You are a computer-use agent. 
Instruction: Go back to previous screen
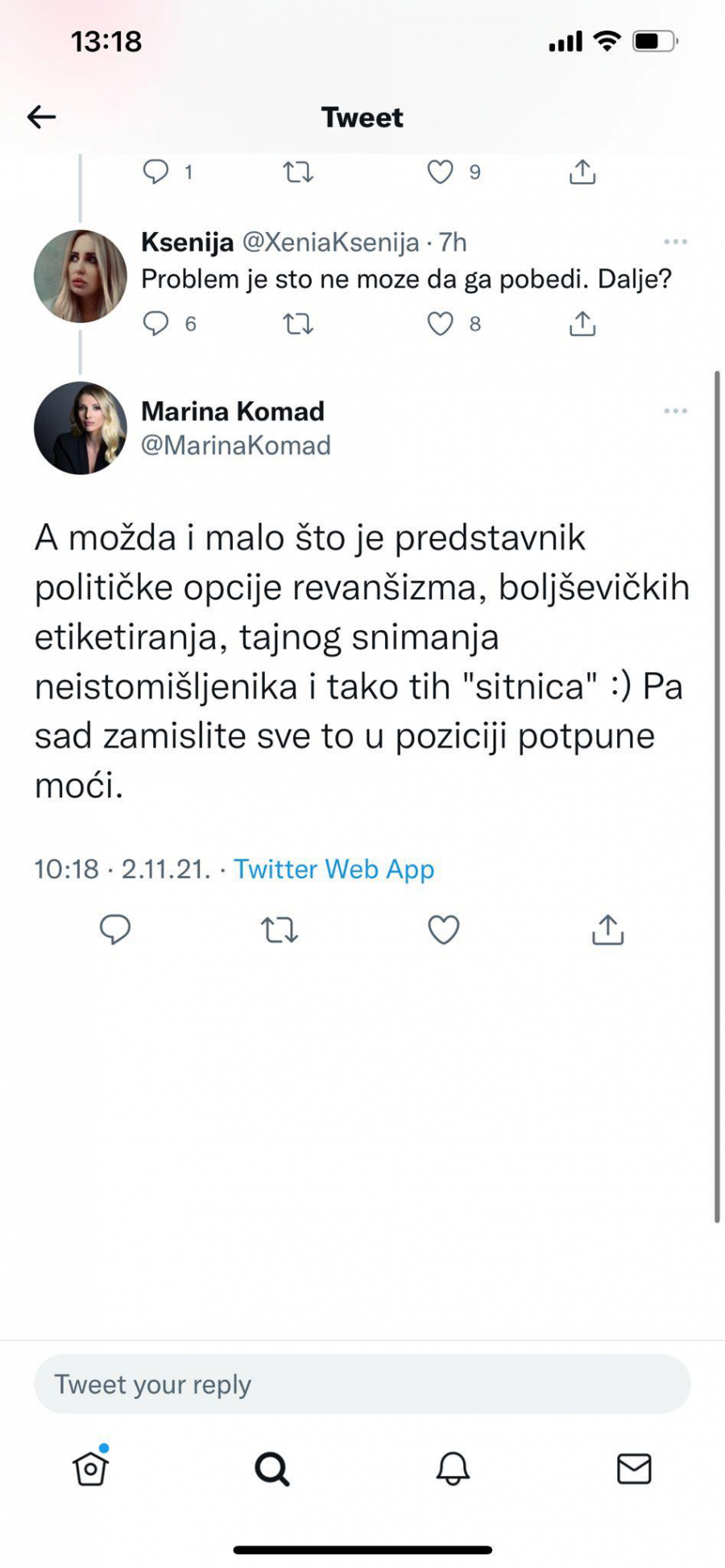click(x=40, y=116)
